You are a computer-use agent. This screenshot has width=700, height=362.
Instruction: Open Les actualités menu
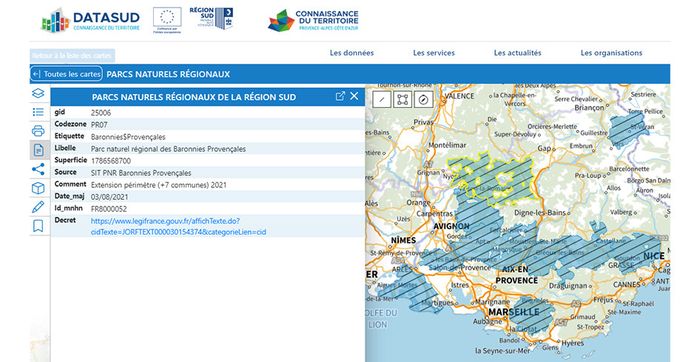517,53
